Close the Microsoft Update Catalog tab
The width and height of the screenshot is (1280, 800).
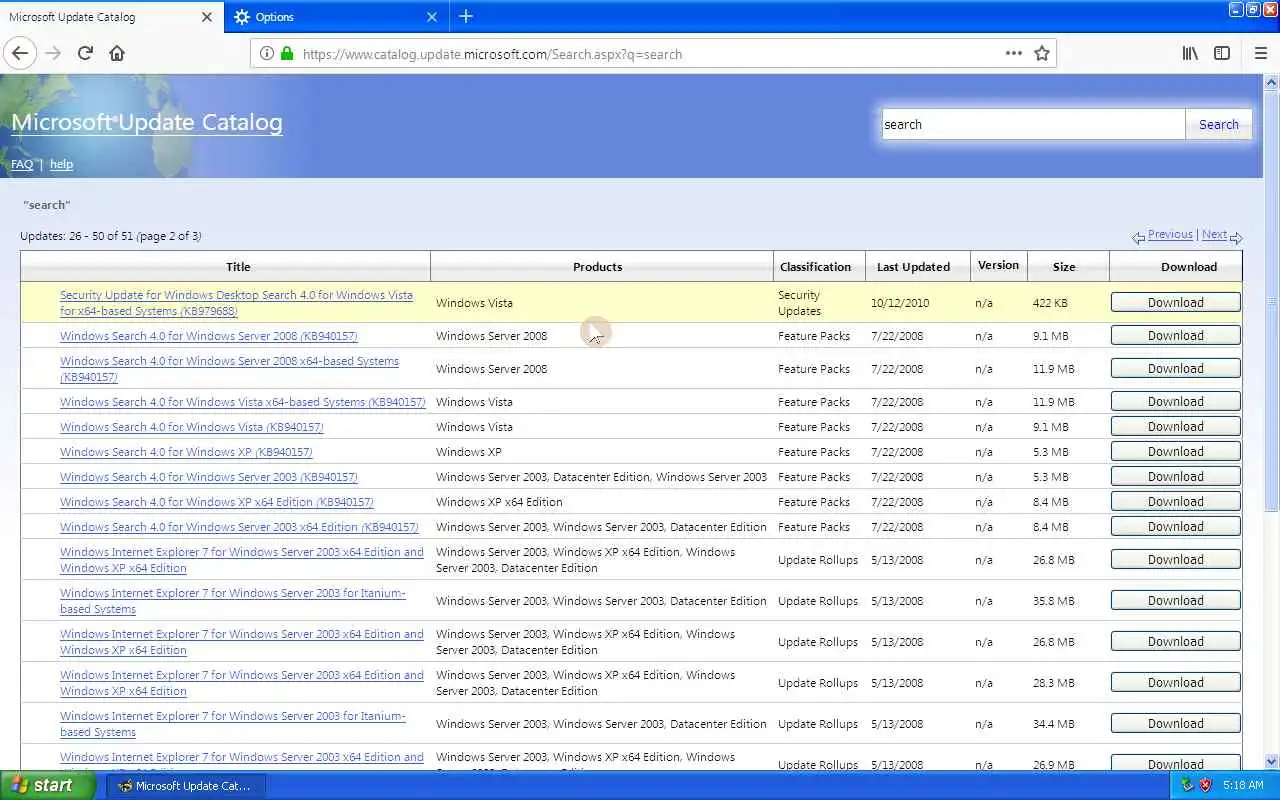[x=207, y=17]
